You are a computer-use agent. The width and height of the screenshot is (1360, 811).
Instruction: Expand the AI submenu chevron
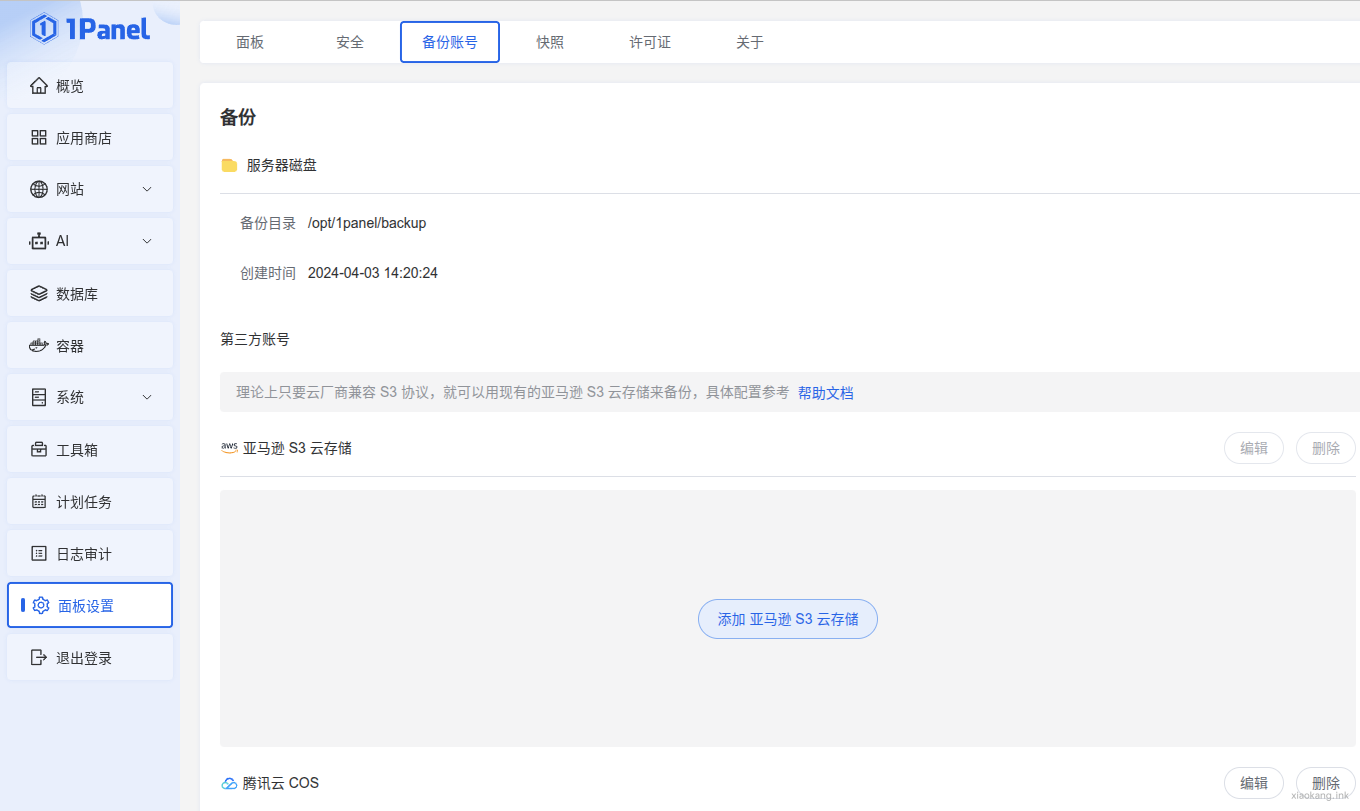coord(147,241)
